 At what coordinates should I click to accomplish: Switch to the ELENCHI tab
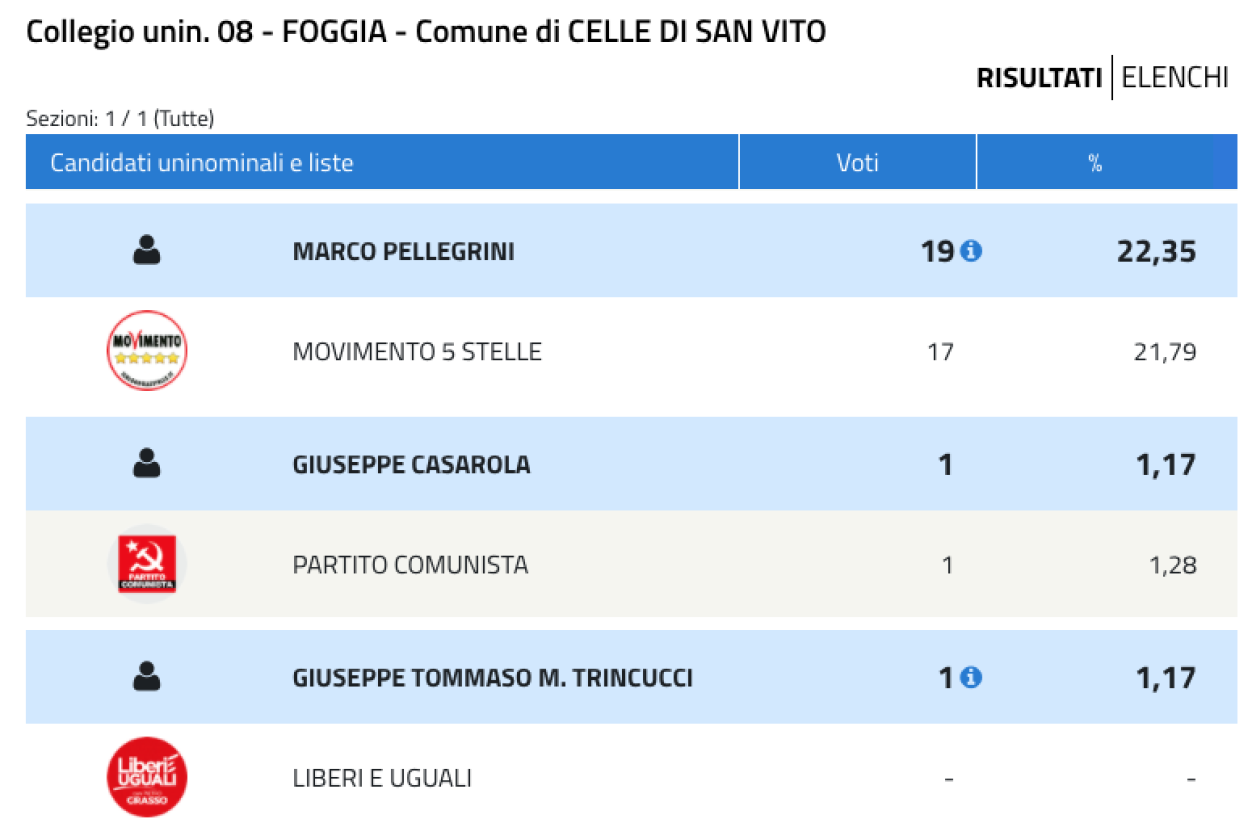tap(1175, 77)
